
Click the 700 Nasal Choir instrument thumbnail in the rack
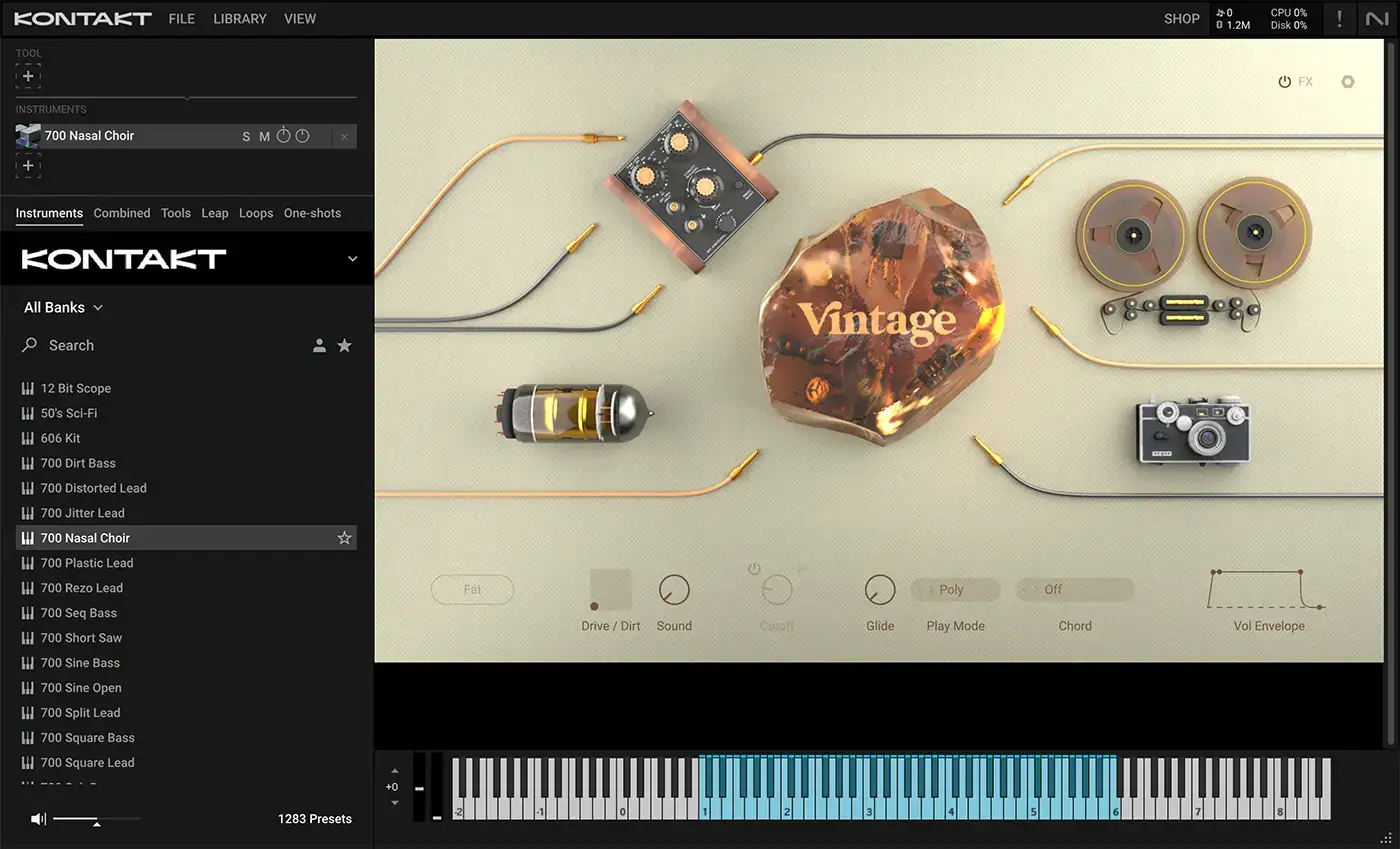tap(28, 136)
